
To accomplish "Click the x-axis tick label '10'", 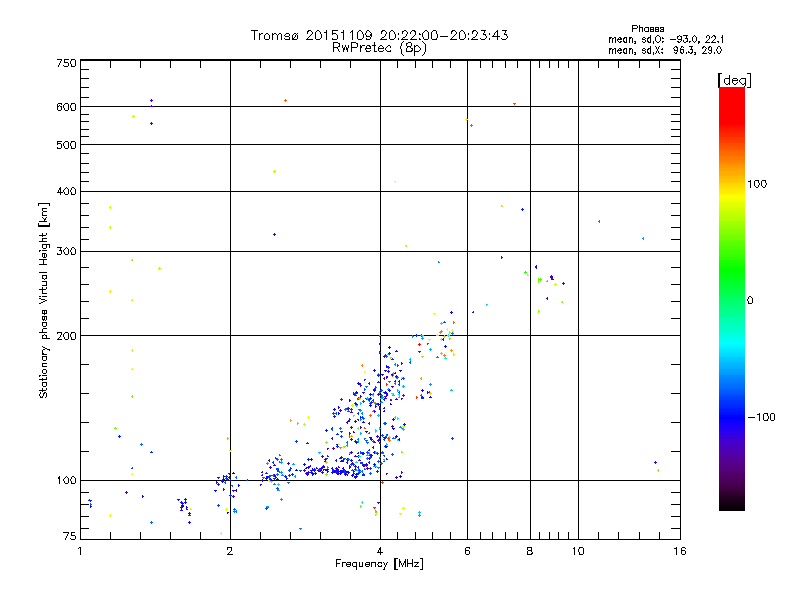I will pyautogui.click(x=578, y=551).
